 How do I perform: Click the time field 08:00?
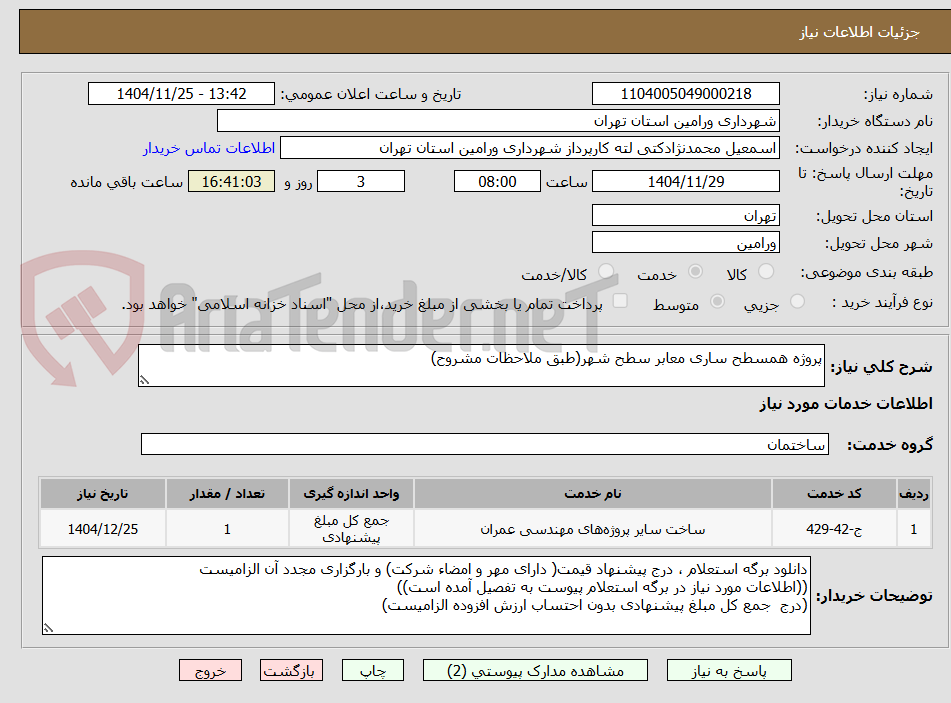pyautogui.click(x=497, y=181)
